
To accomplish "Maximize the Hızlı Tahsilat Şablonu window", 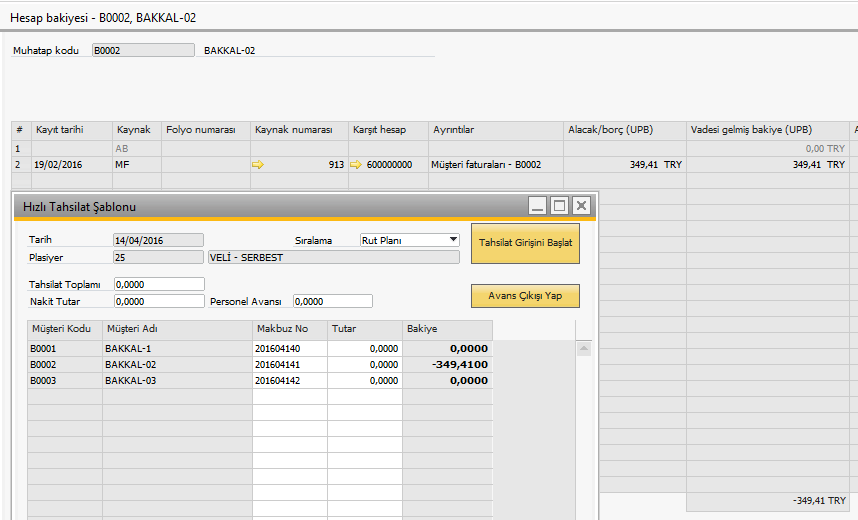I will [559, 206].
